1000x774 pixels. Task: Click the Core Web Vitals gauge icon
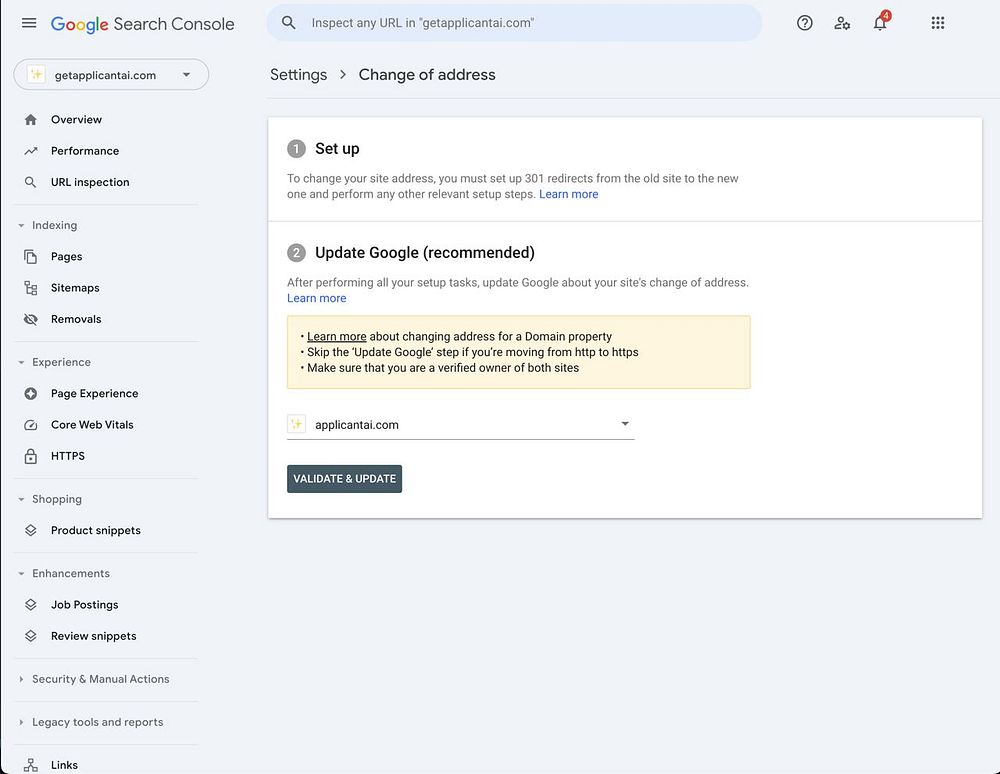point(31,425)
